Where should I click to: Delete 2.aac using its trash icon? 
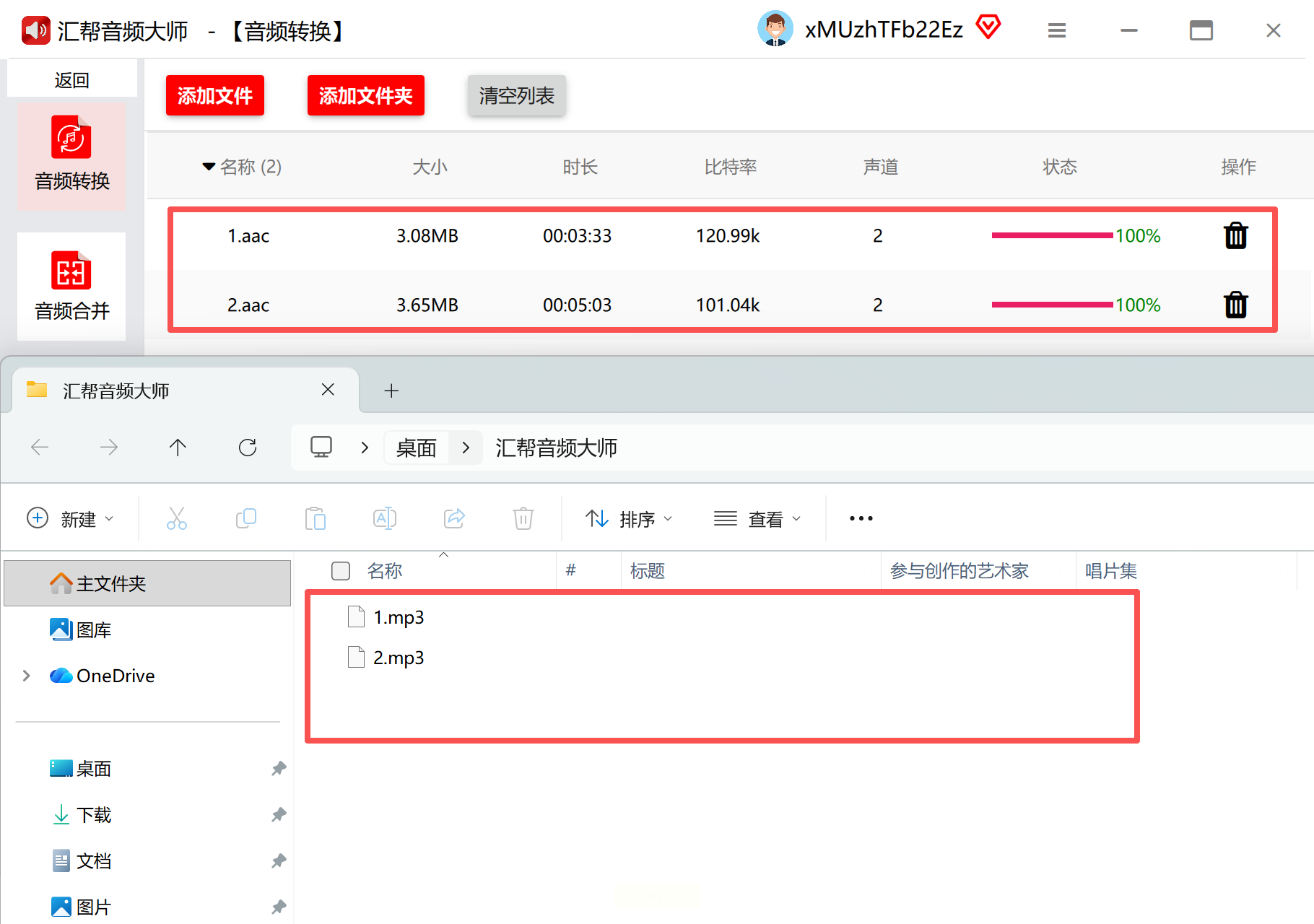coord(1235,305)
